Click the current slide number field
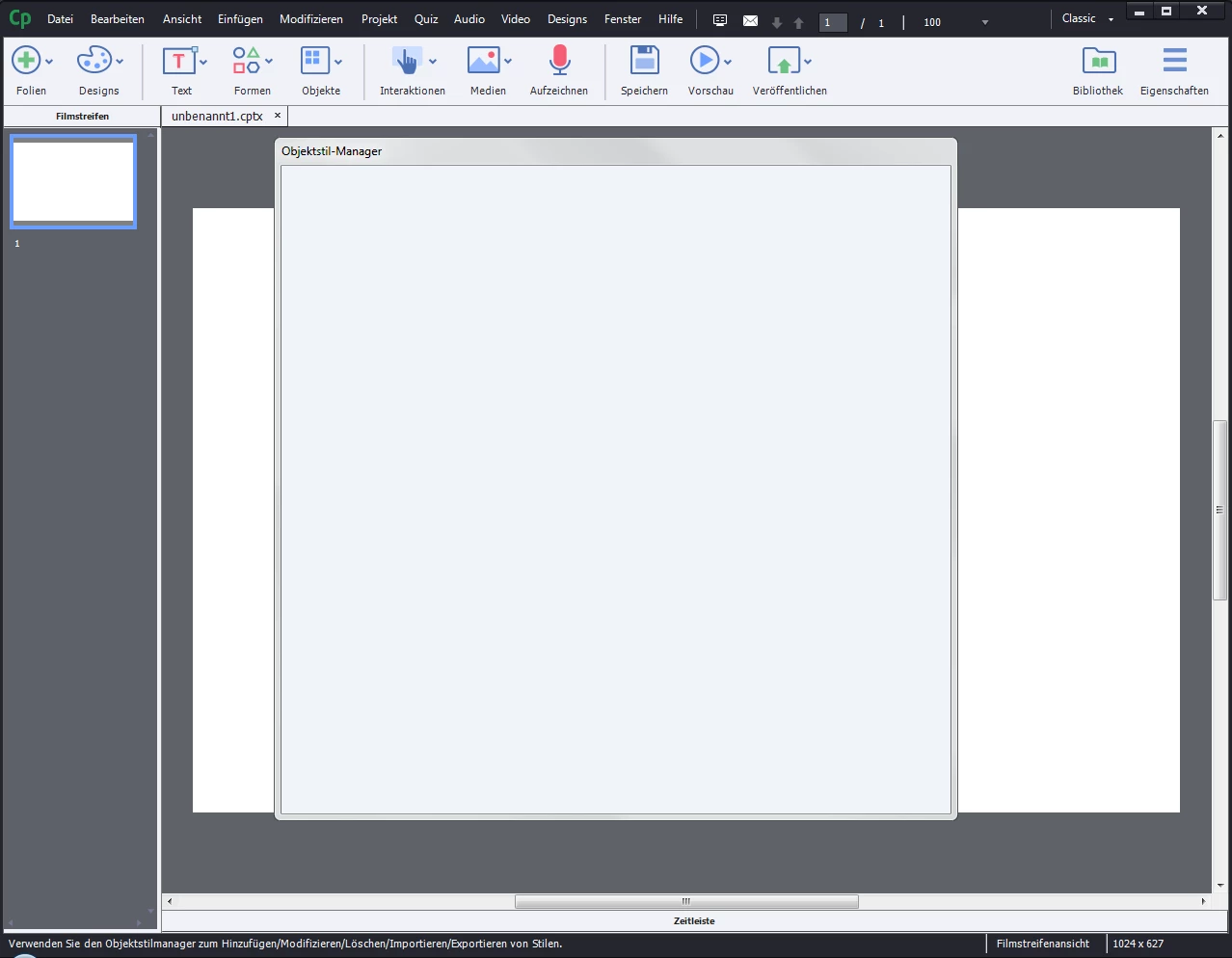This screenshot has height=958, width=1232. coord(833,22)
